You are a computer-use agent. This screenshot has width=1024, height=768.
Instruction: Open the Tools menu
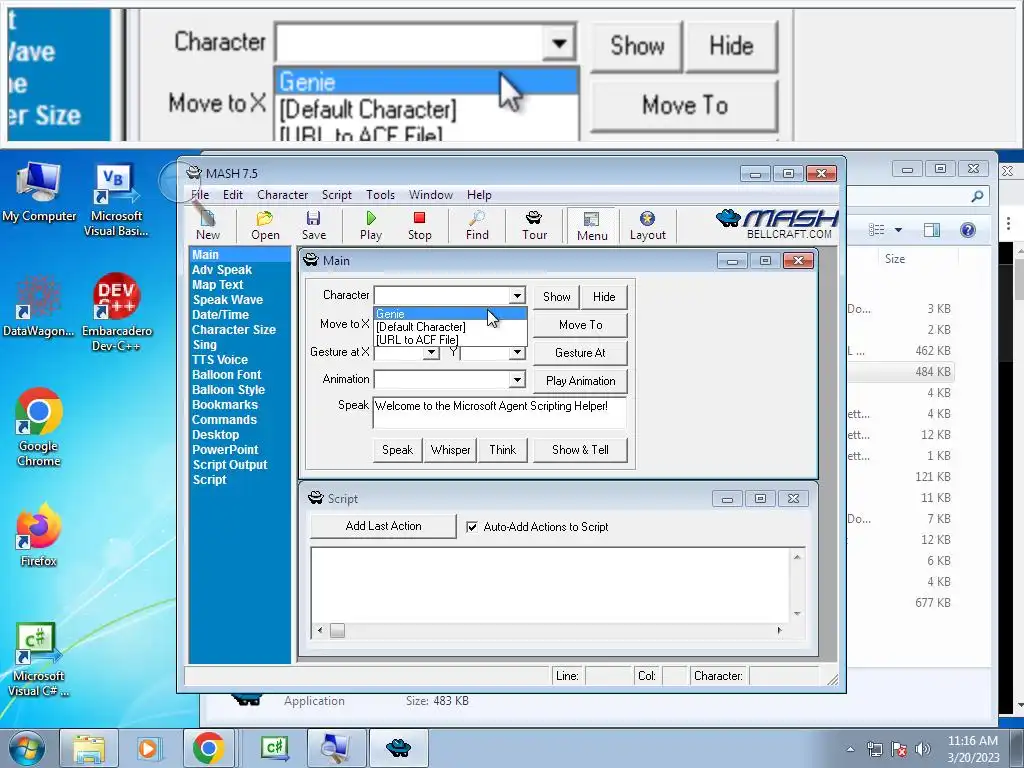(380, 195)
